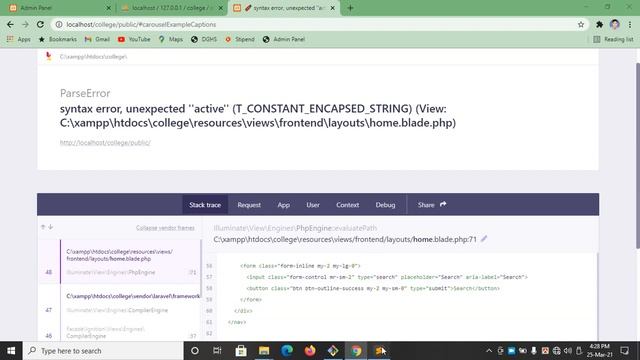The width and height of the screenshot is (640, 360).
Task: Reload the current page
Action: [40, 24]
